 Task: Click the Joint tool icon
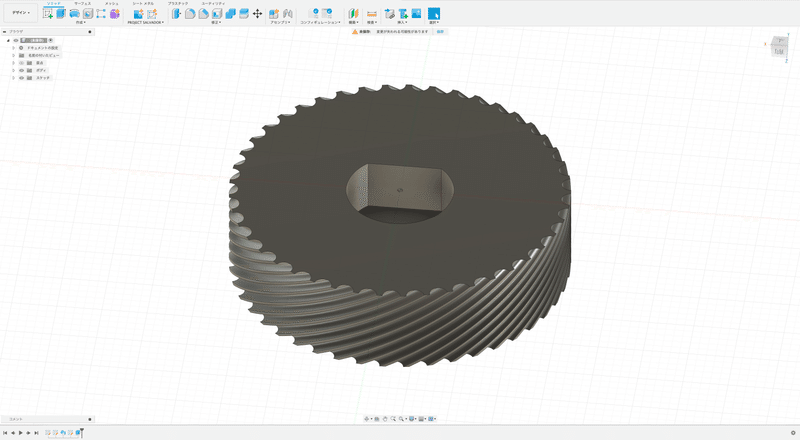(288, 14)
